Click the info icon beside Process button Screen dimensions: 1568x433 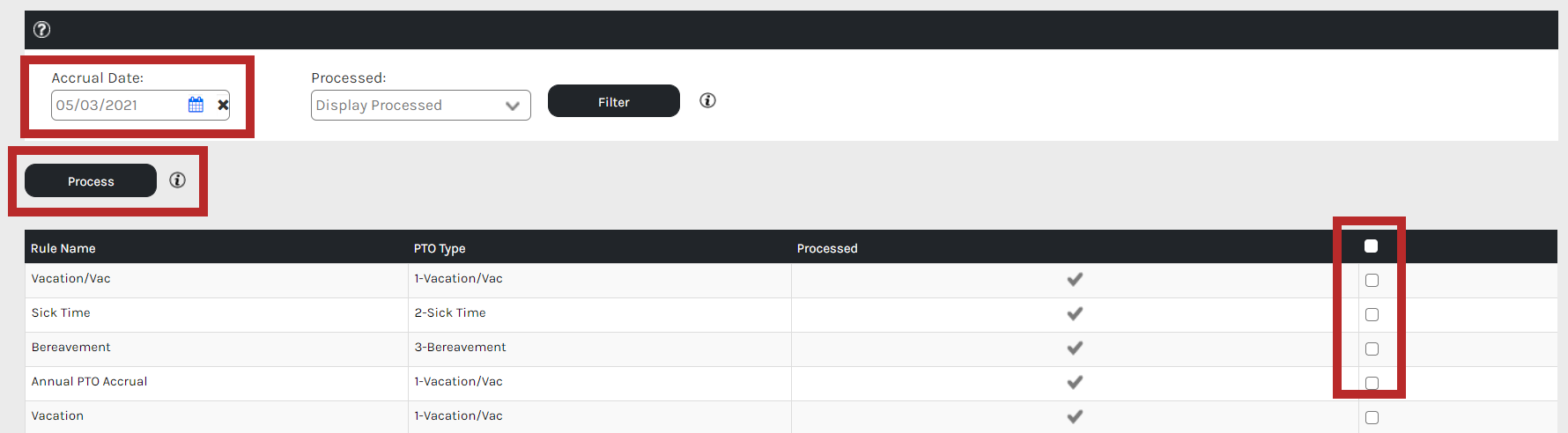(177, 180)
